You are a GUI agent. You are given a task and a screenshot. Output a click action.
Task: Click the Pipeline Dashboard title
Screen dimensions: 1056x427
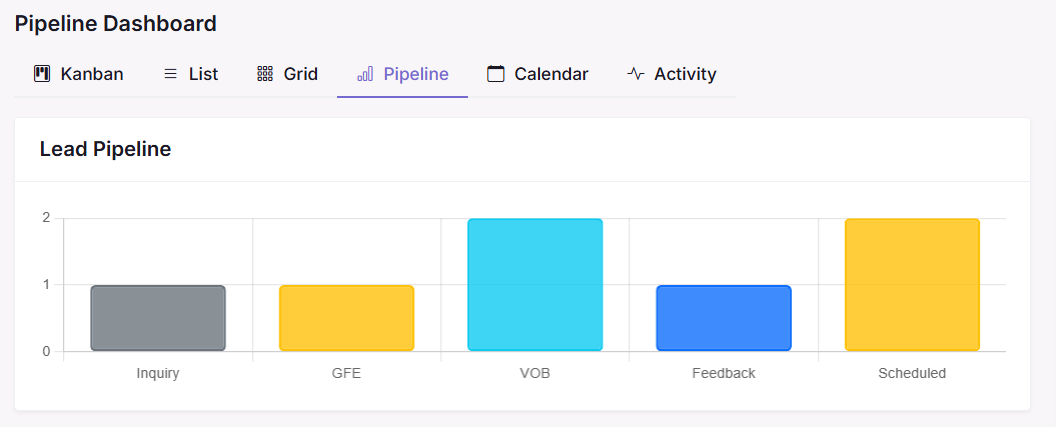[x=115, y=23]
